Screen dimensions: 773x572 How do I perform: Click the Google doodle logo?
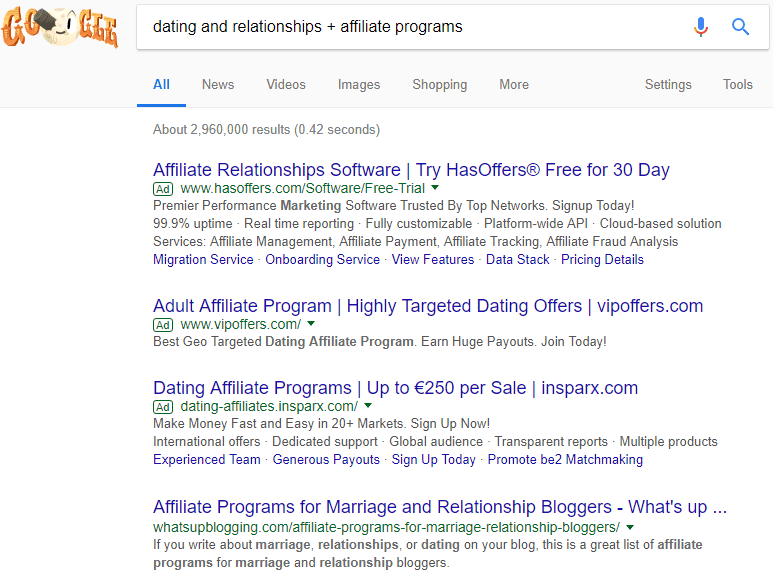(60, 27)
